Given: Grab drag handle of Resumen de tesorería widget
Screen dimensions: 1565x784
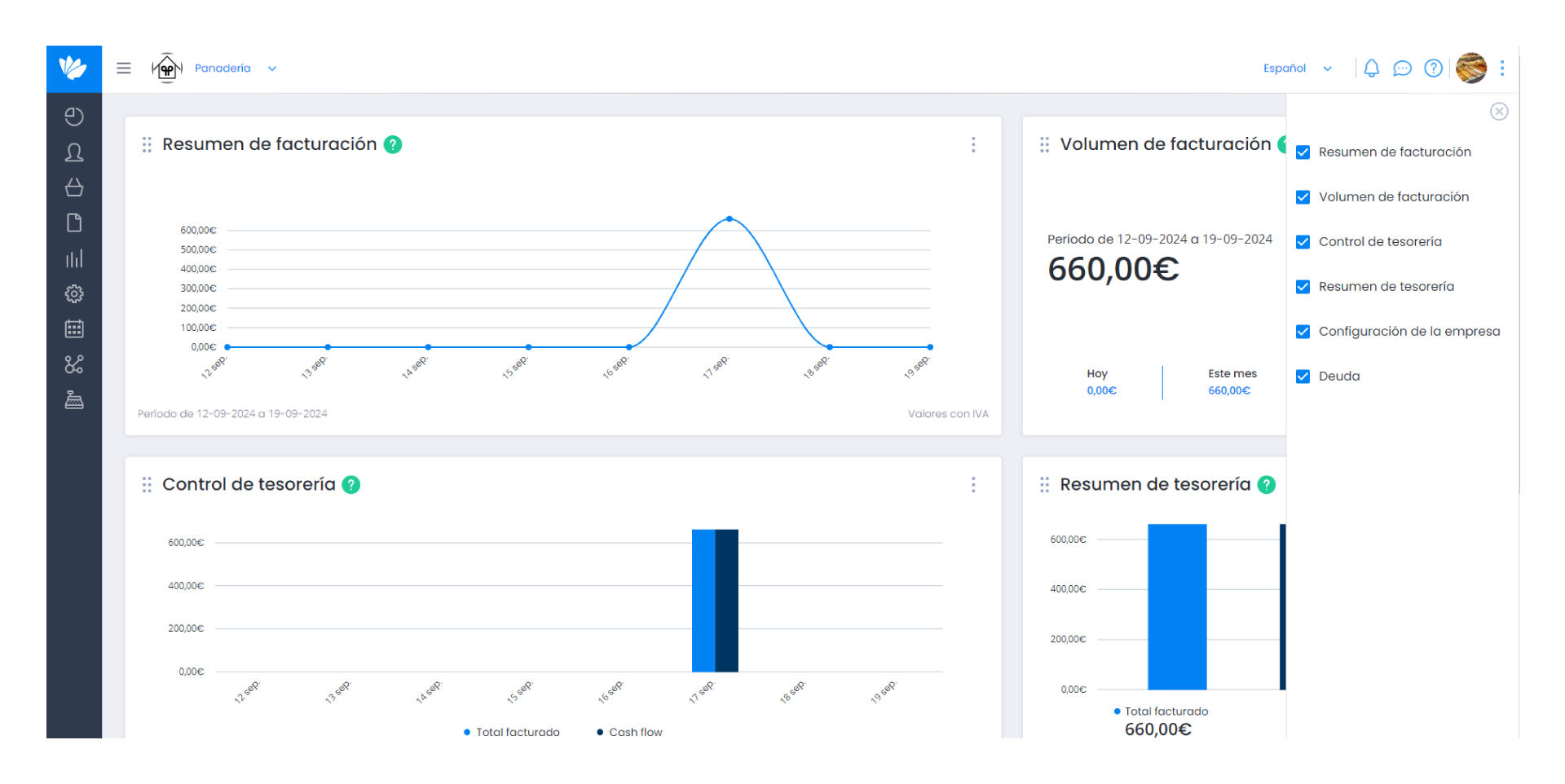Looking at the screenshot, I should [x=1044, y=485].
